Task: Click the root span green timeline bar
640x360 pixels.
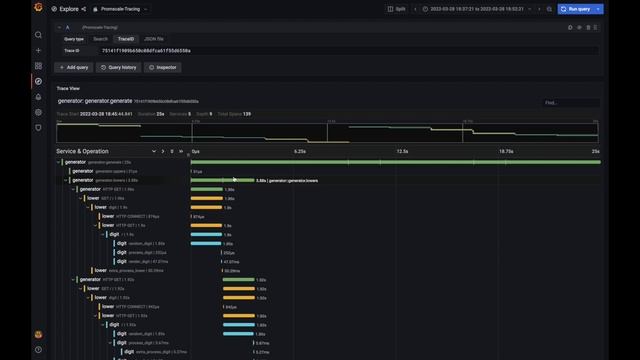Action: [396, 162]
